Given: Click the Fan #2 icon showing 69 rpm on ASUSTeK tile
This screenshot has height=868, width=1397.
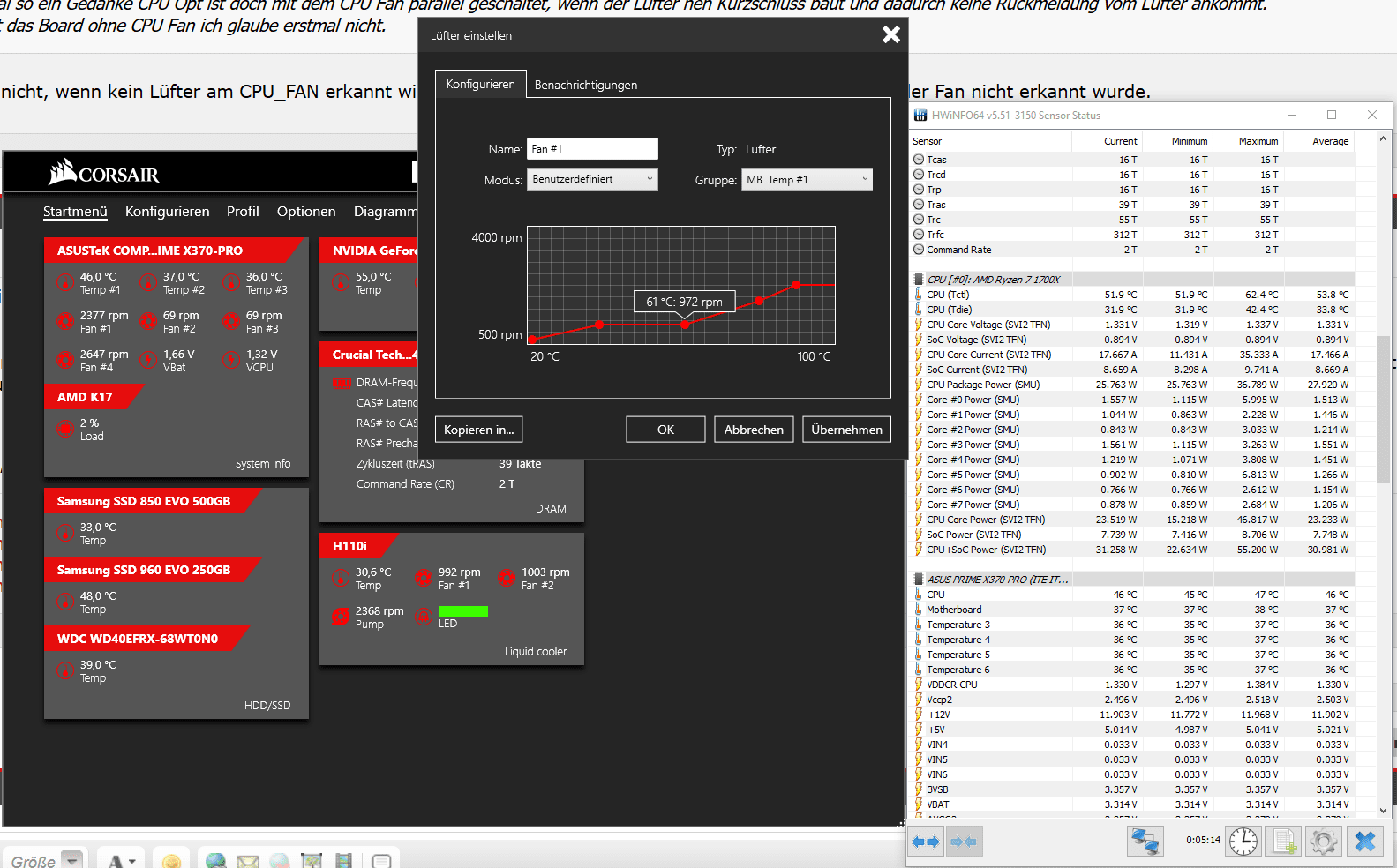Looking at the screenshot, I should (x=147, y=321).
